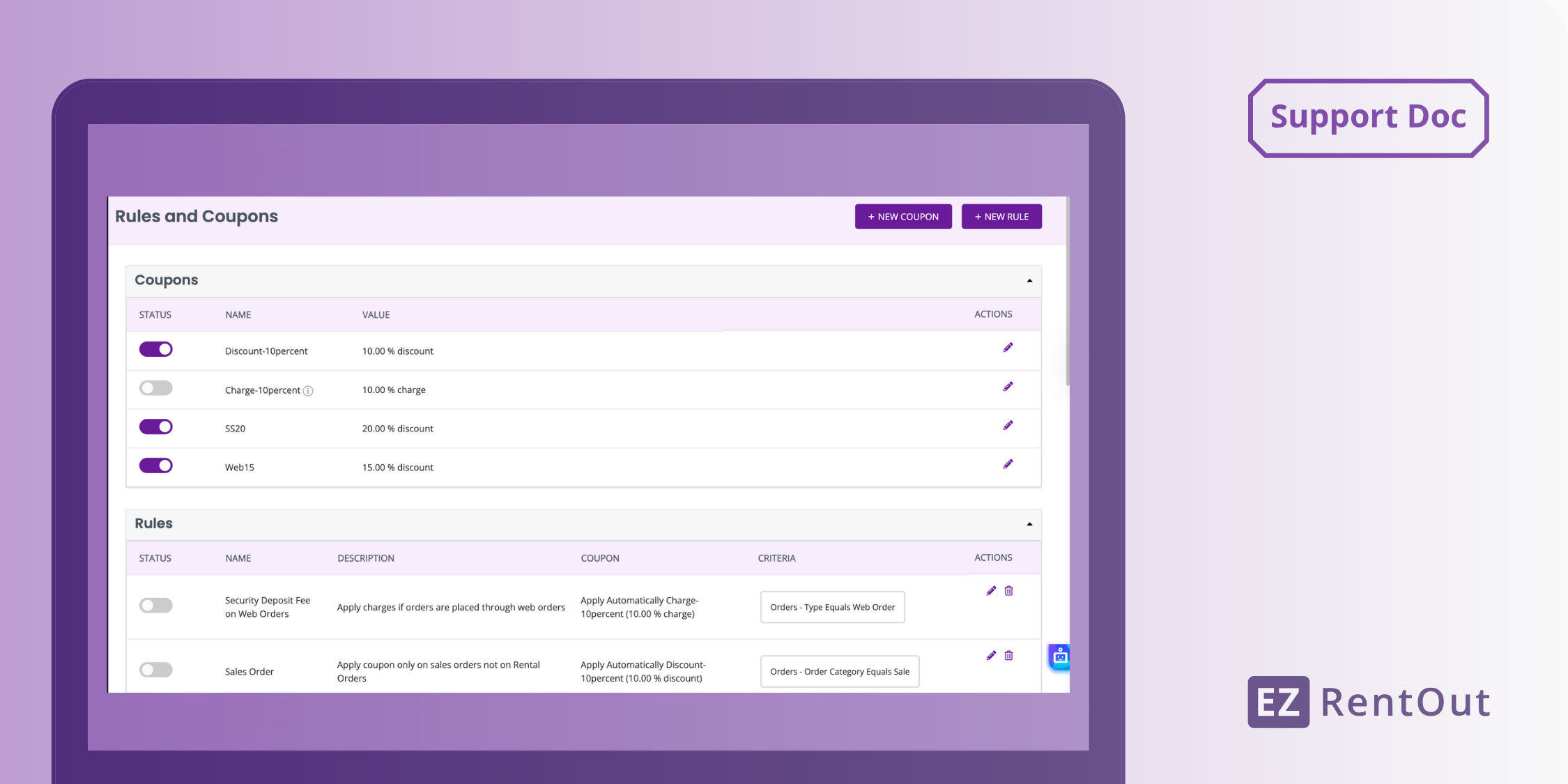The image size is (1568, 784).
Task: Collapse the Rules section
Action: (1029, 524)
